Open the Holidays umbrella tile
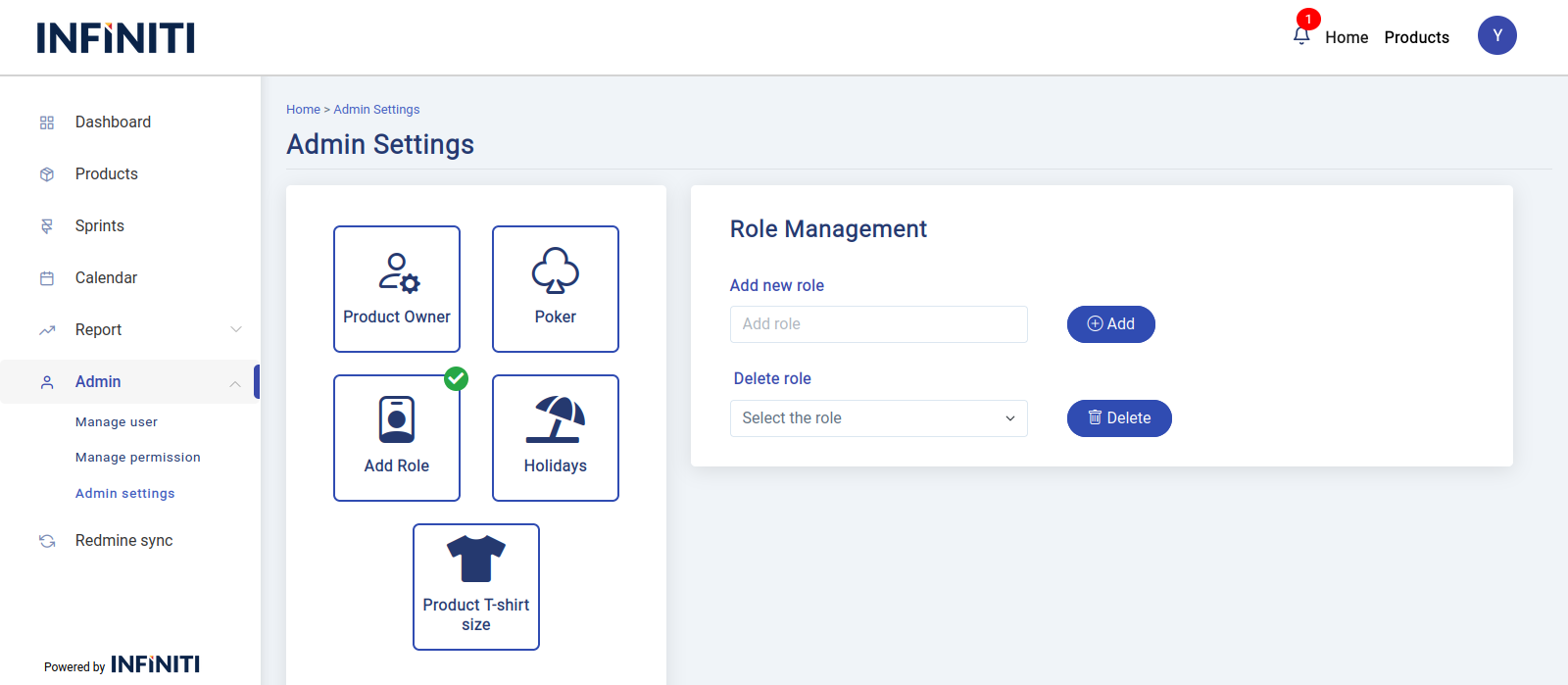 click(x=556, y=438)
